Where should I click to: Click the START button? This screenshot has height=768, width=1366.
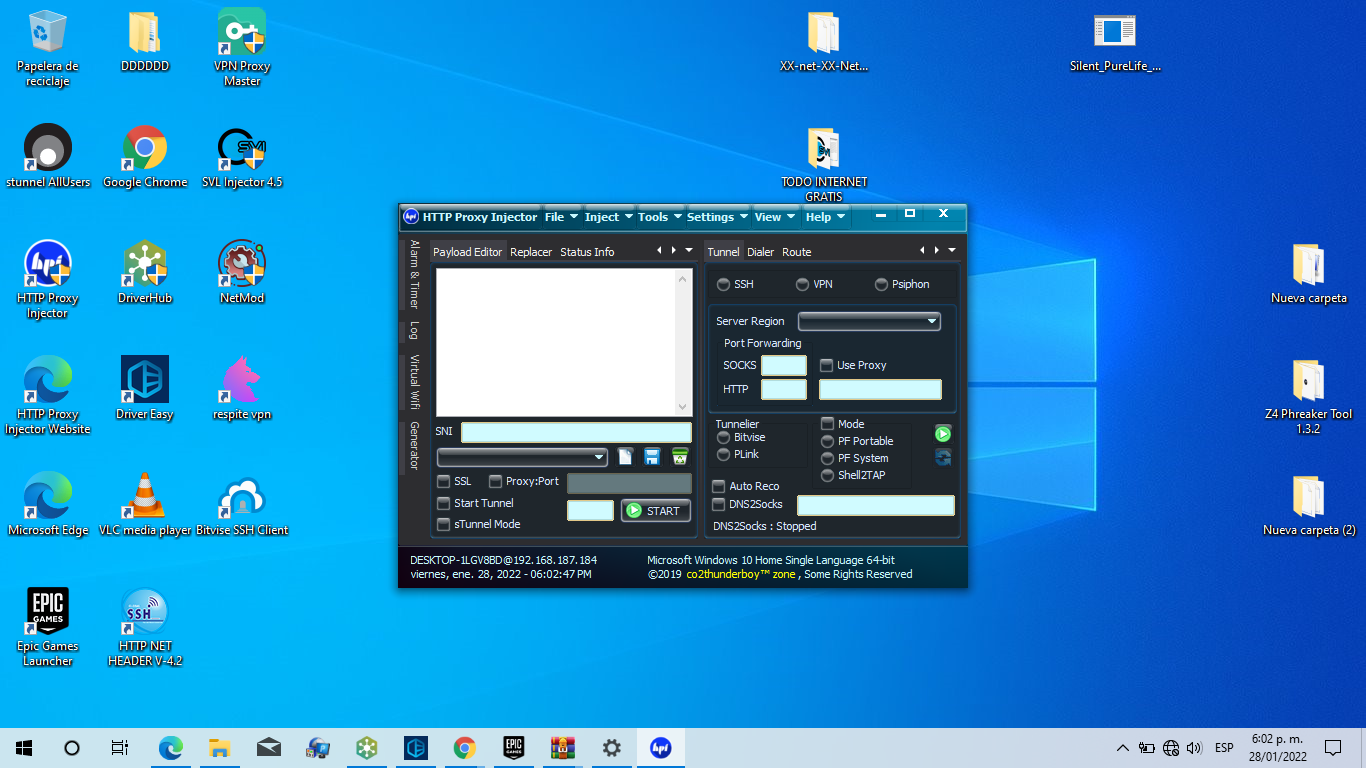[x=656, y=510]
